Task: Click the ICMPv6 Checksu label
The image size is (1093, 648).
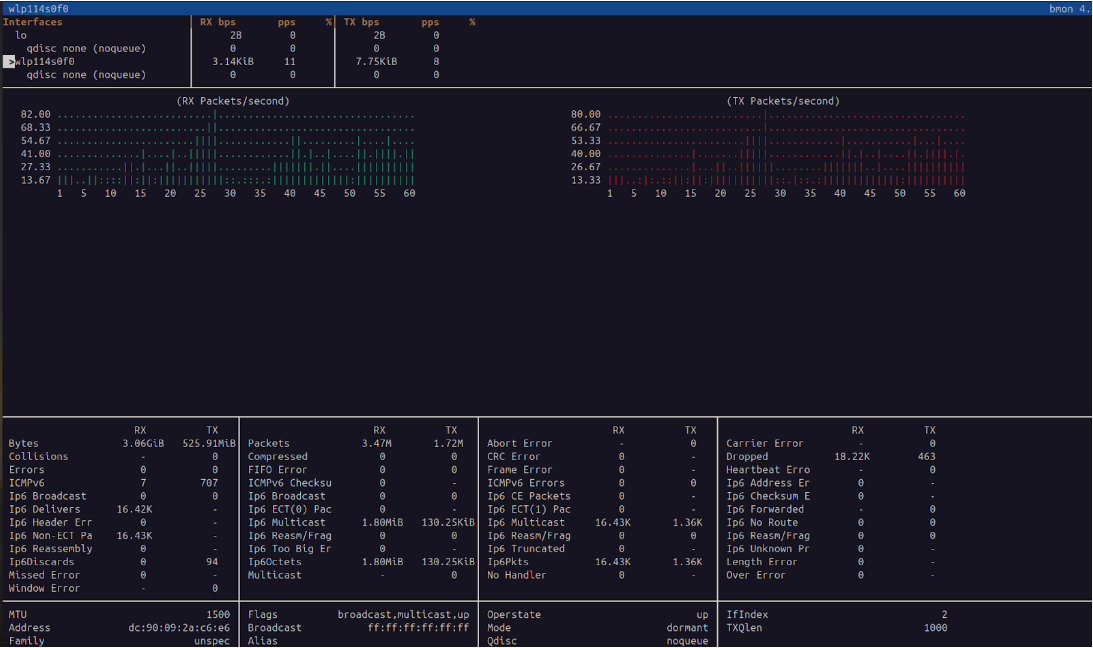Action: tap(290, 484)
